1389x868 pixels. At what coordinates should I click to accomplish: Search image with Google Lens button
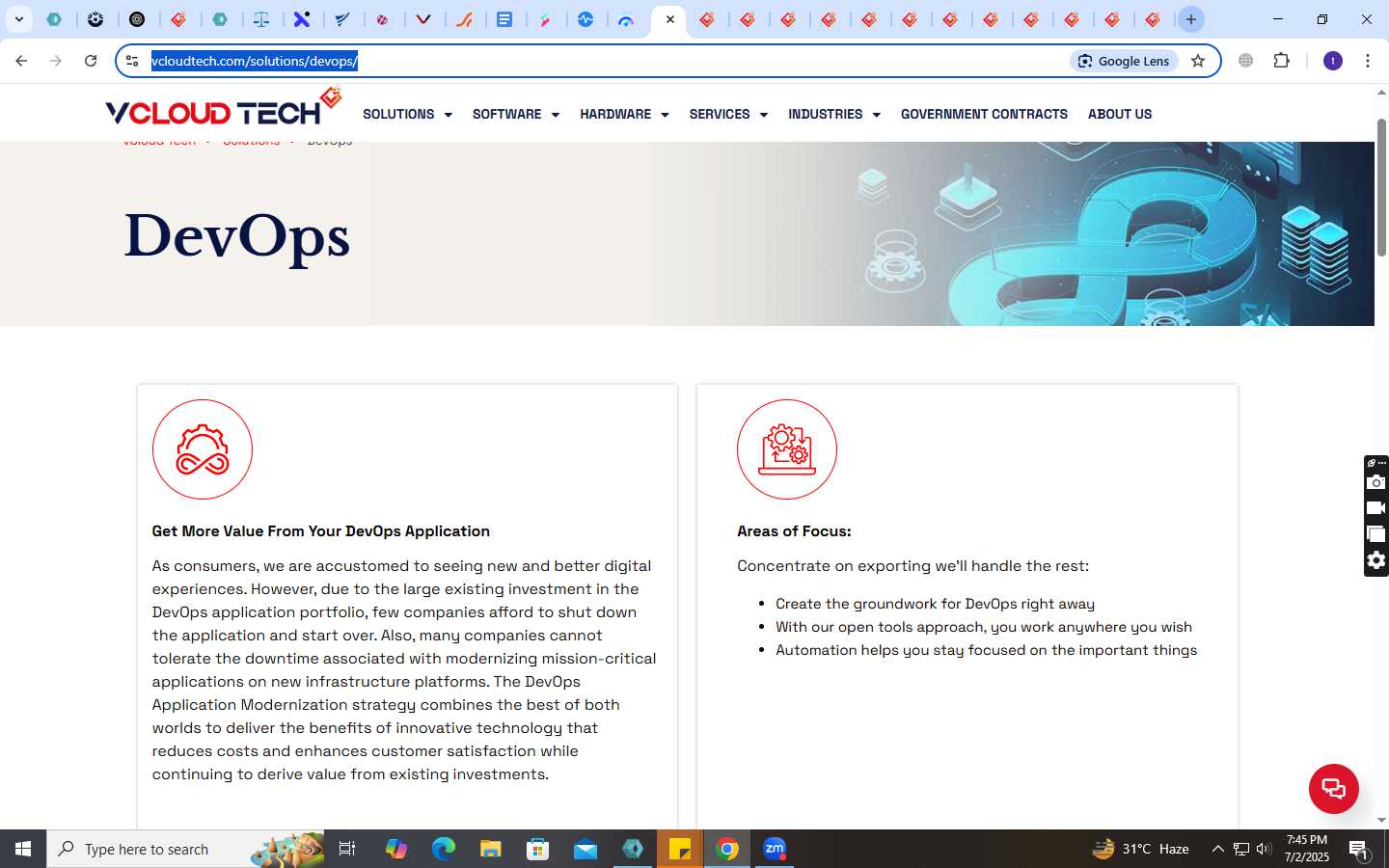pos(1124,61)
